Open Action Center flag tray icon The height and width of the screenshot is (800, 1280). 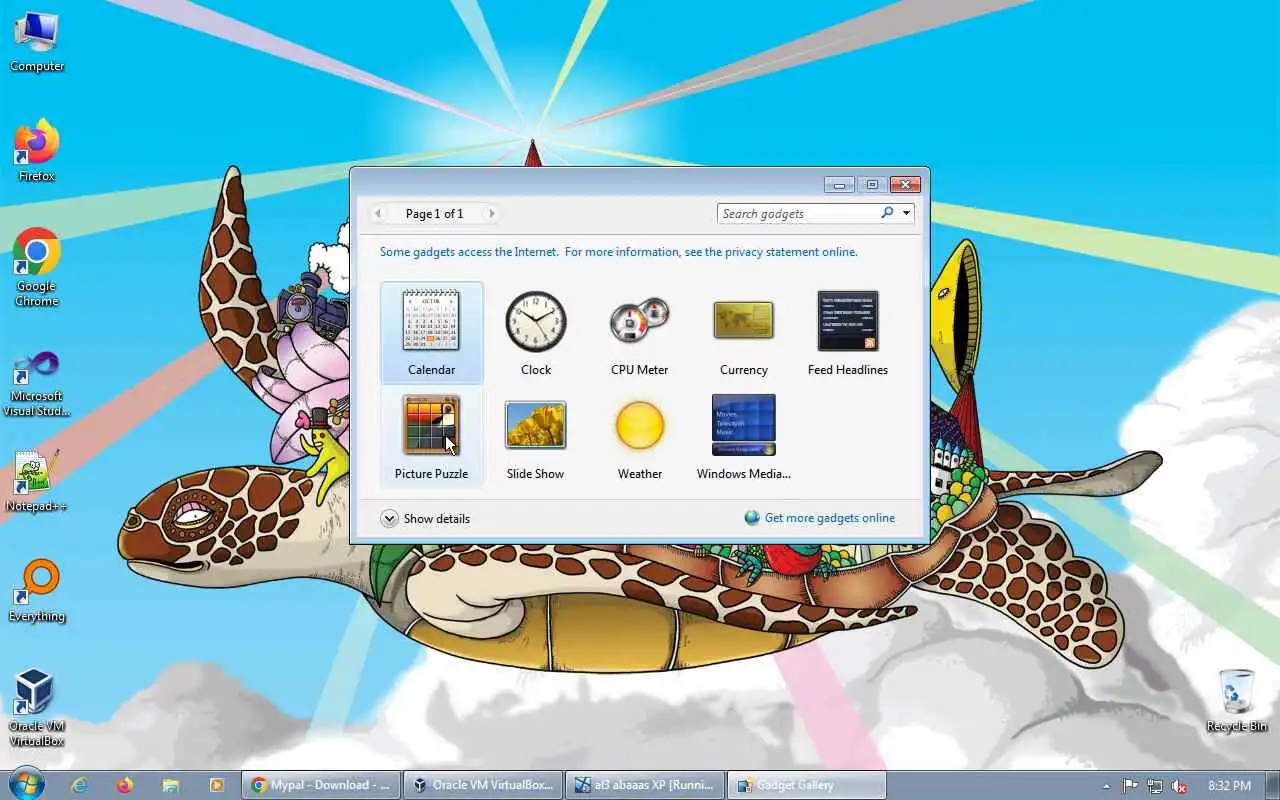pos(1130,786)
